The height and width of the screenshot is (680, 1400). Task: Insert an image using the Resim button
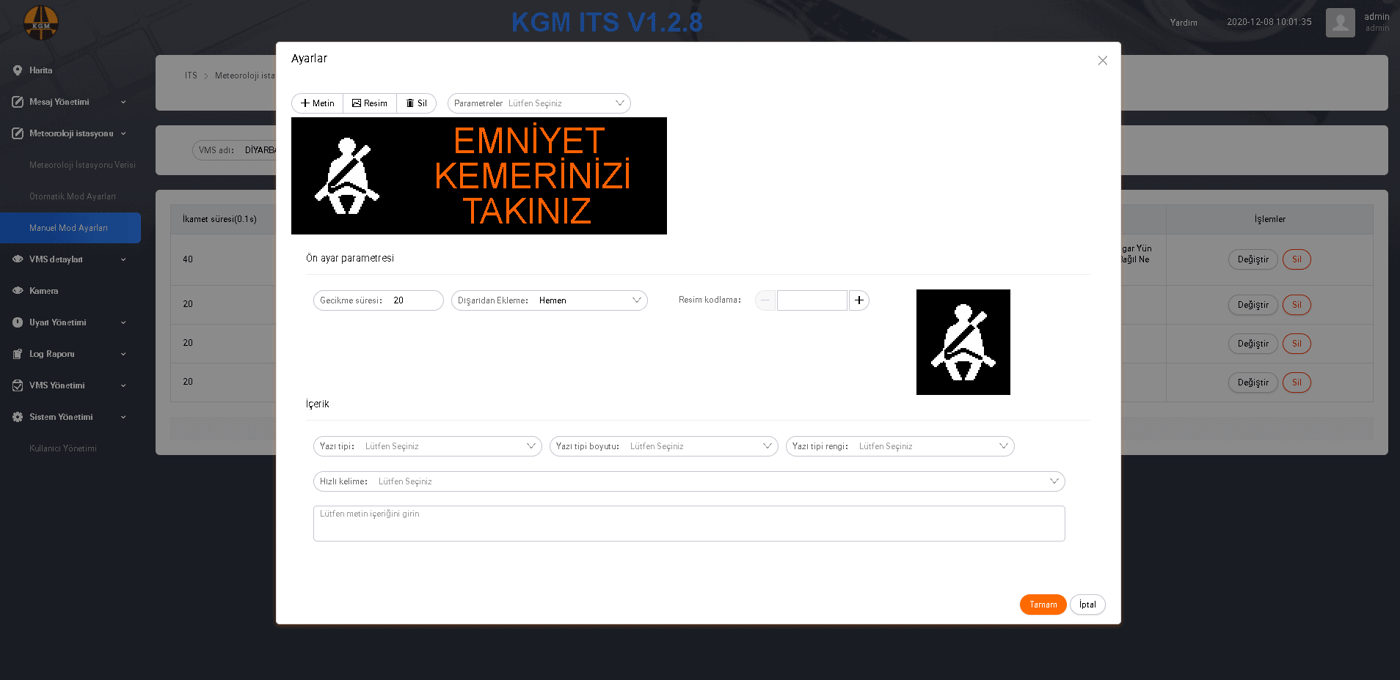pyautogui.click(x=370, y=103)
